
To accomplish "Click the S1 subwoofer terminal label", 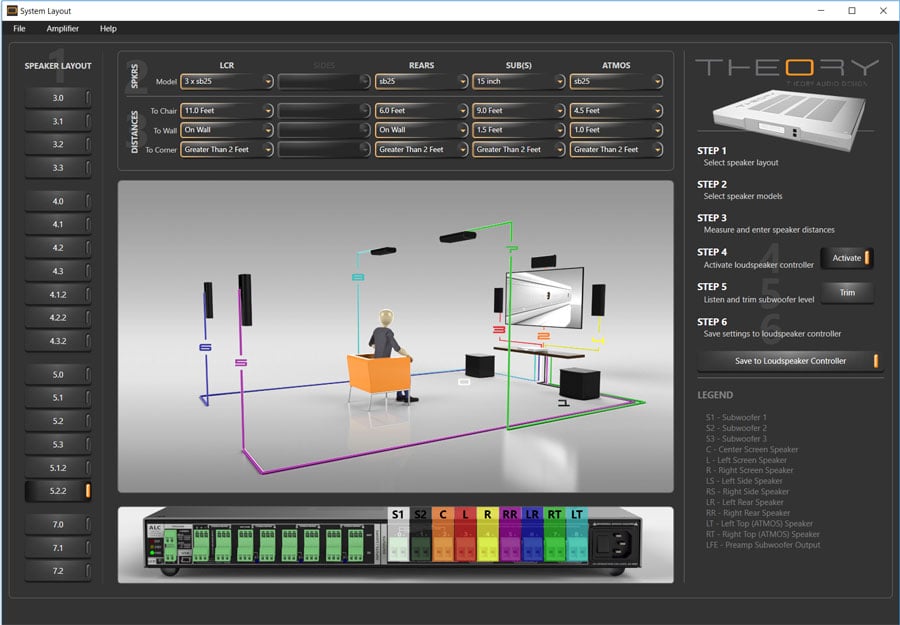I will [397, 515].
